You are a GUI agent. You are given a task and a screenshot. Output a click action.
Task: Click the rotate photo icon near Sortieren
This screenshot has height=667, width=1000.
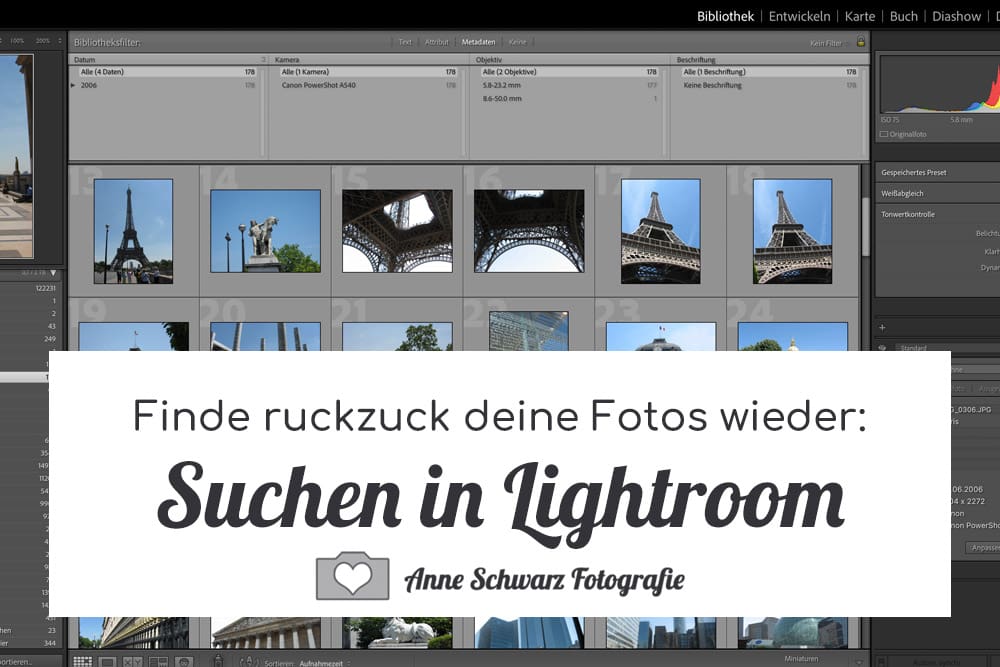click(248, 660)
